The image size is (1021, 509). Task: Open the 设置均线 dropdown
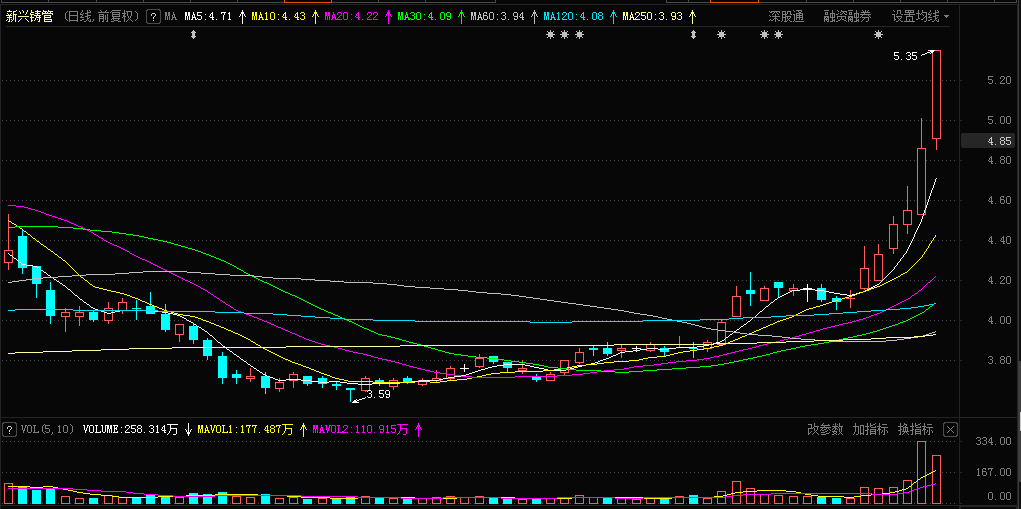(x=920, y=16)
